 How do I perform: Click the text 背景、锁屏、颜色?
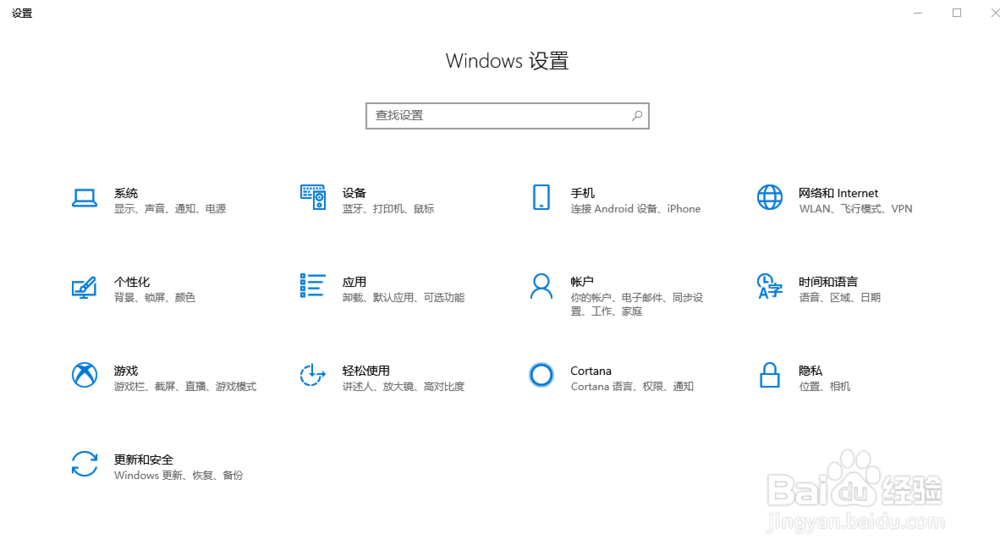click(155, 298)
